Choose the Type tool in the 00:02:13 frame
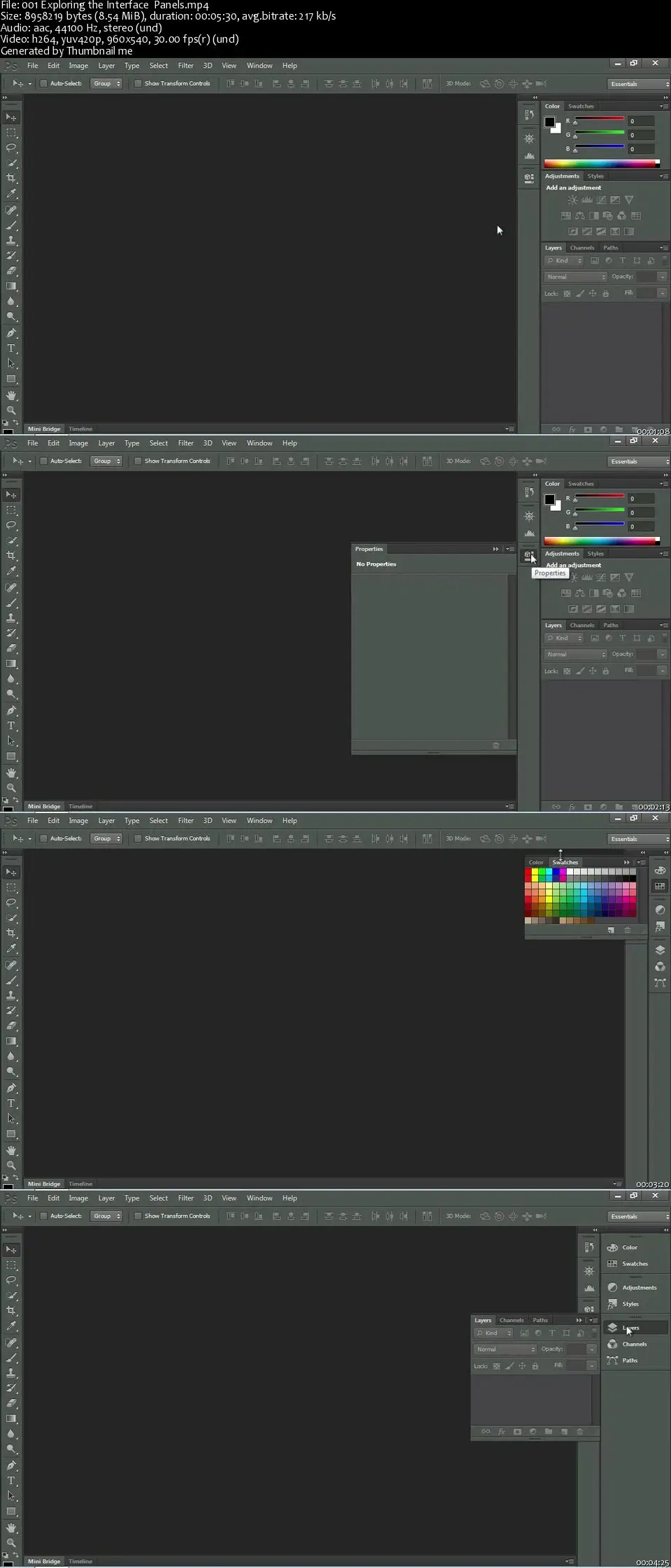This screenshot has width=671, height=1568. point(11,726)
